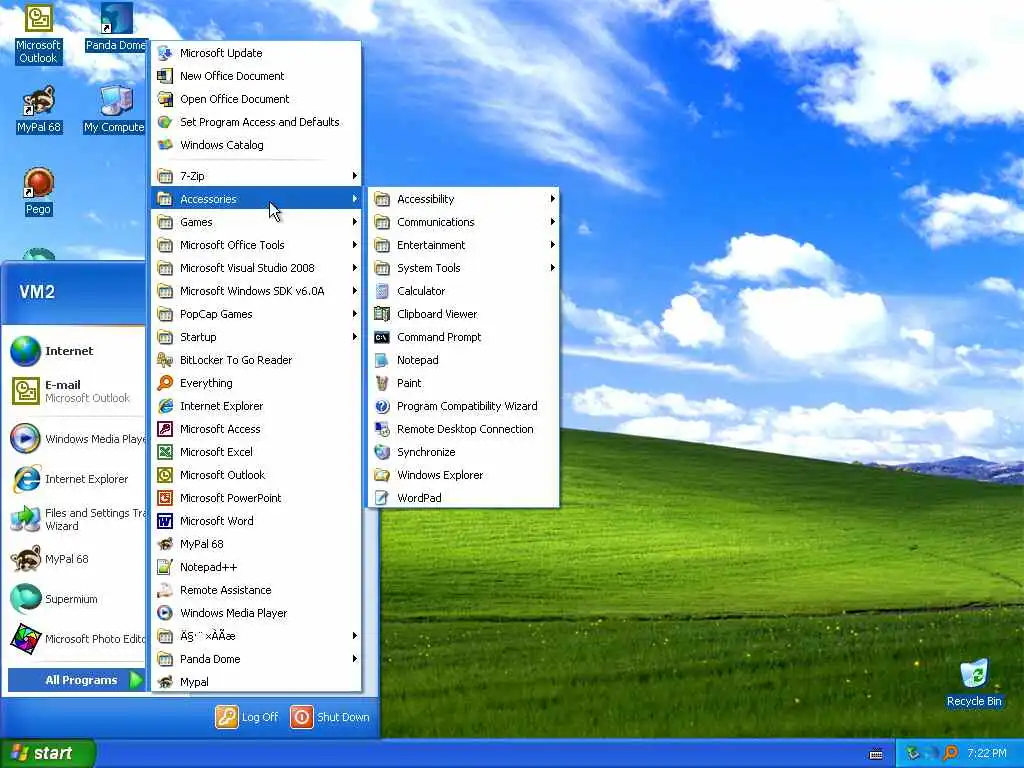This screenshot has height=768, width=1024.
Task: Open Windows Catalog
Action: point(256,145)
